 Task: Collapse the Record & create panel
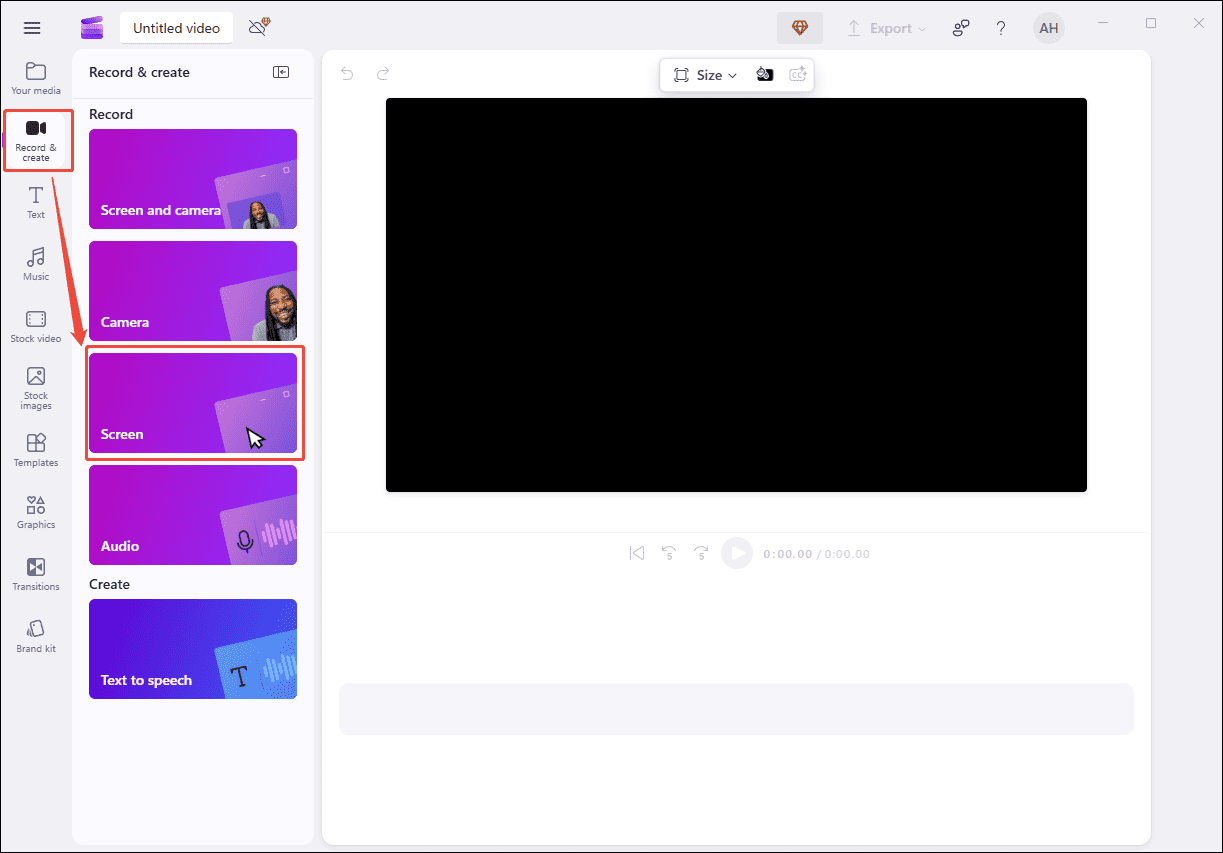pyautogui.click(x=281, y=72)
